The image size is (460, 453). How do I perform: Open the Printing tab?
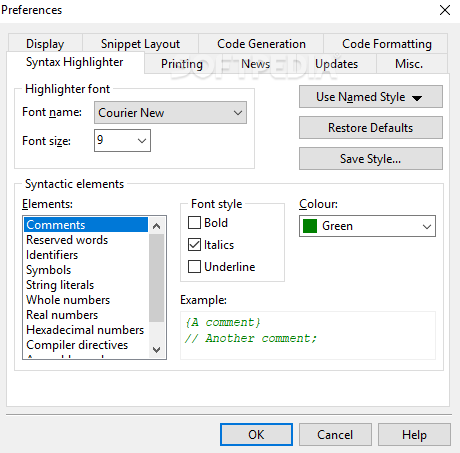click(182, 64)
